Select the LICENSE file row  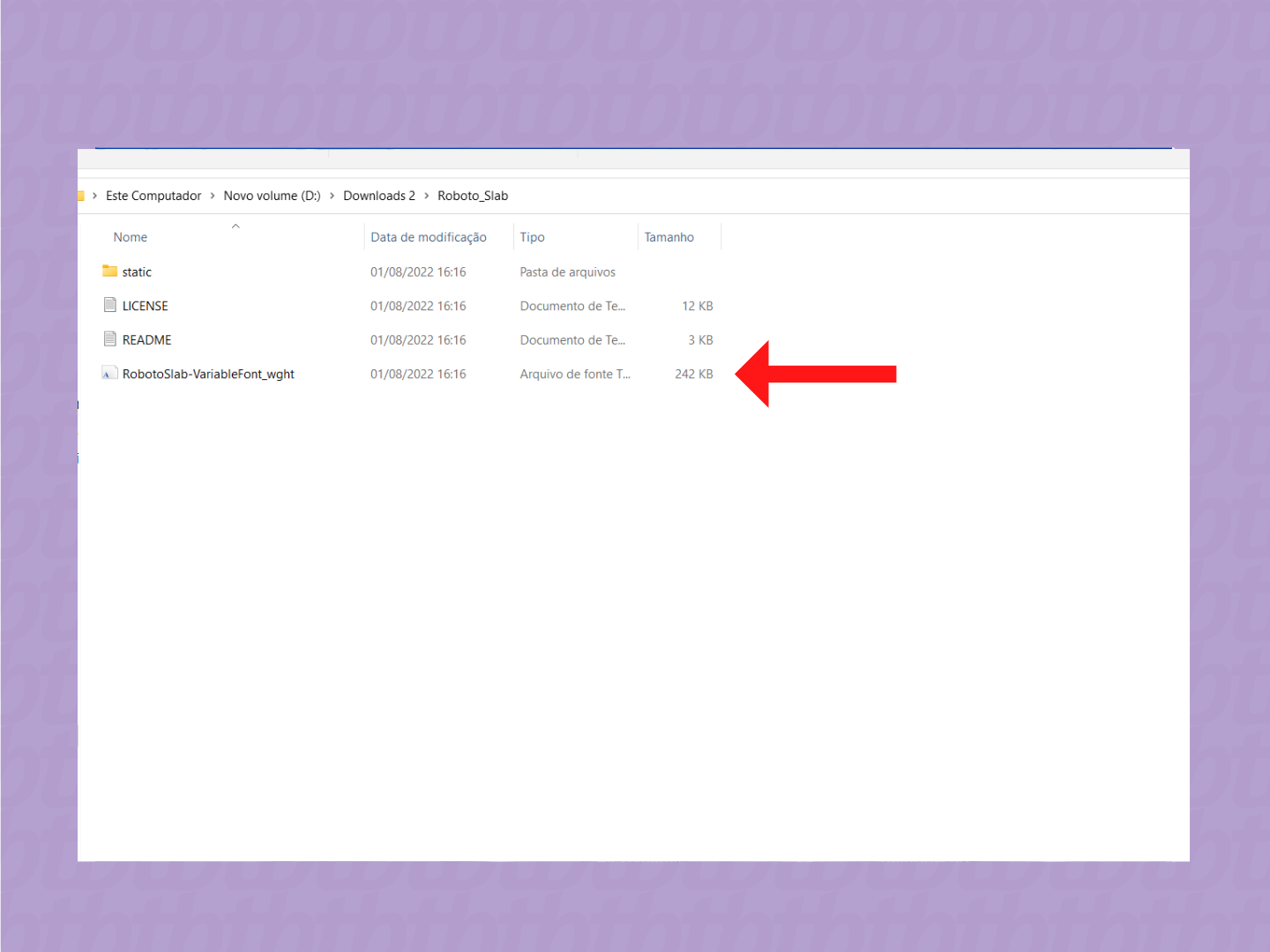click(145, 305)
